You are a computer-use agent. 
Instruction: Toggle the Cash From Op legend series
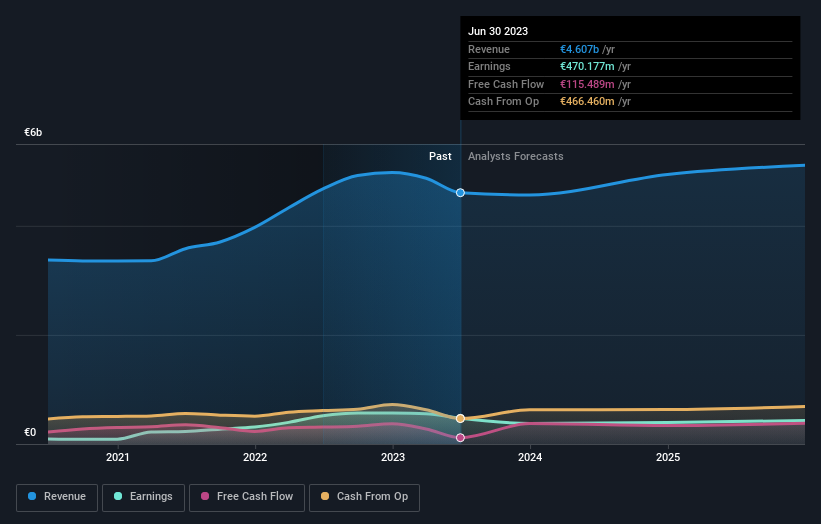coord(364,497)
